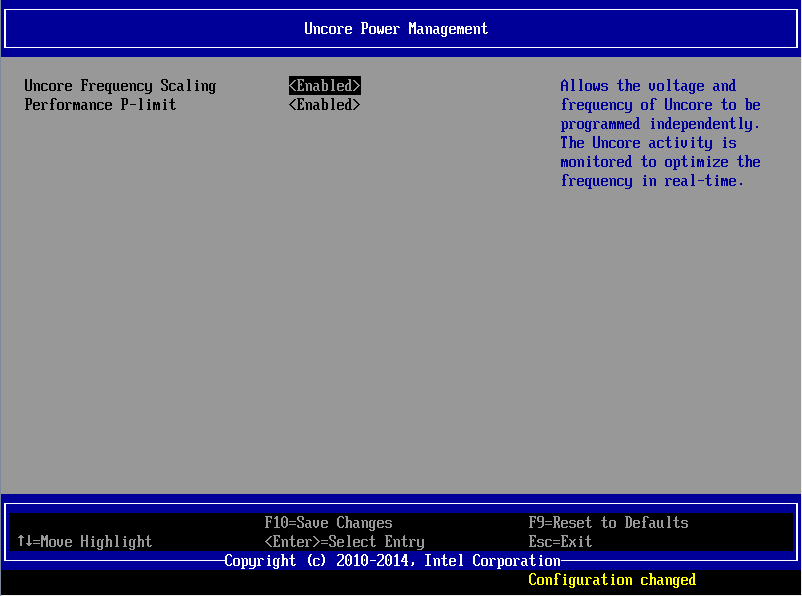The width and height of the screenshot is (802, 596).
Task: Click the Uncore Power Management title bar
Action: coord(396,28)
